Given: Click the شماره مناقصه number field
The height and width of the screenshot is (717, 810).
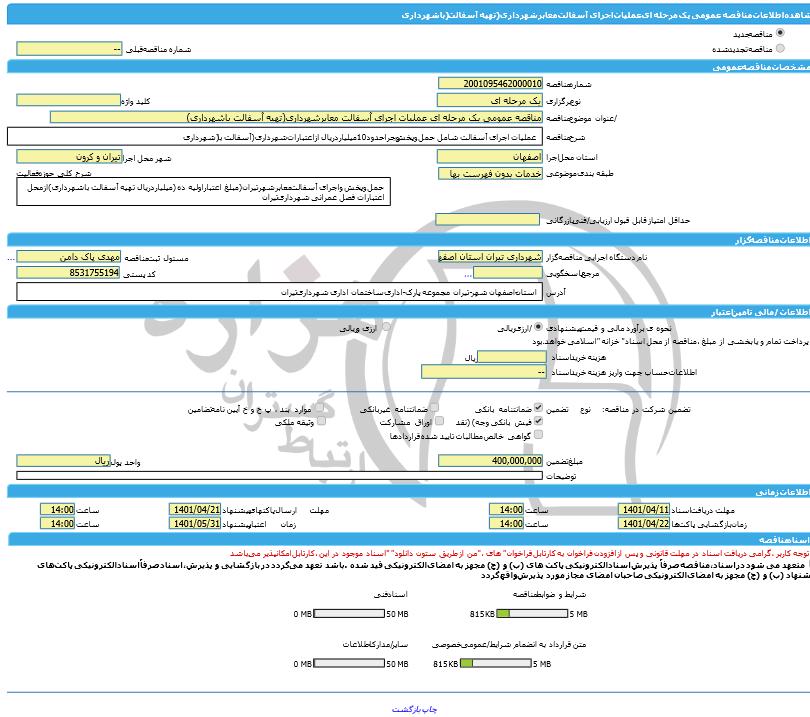Looking at the screenshot, I should click(x=490, y=83).
